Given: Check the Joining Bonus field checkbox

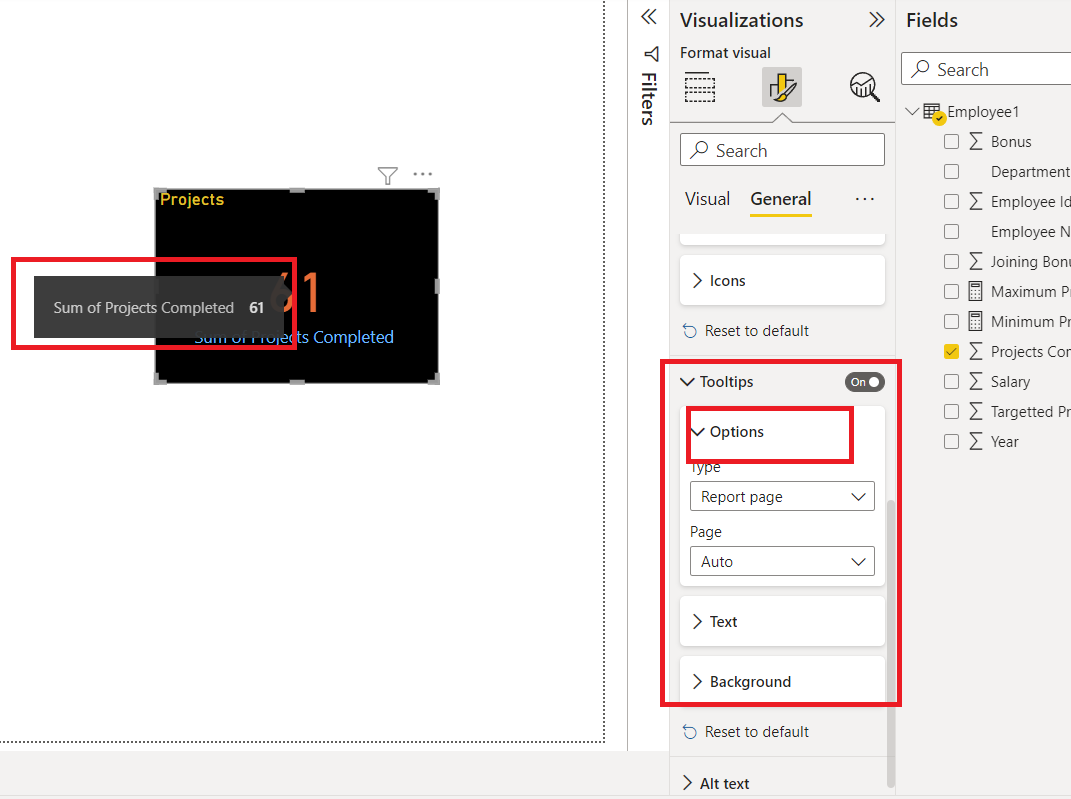Looking at the screenshot, I should (951, 262).
